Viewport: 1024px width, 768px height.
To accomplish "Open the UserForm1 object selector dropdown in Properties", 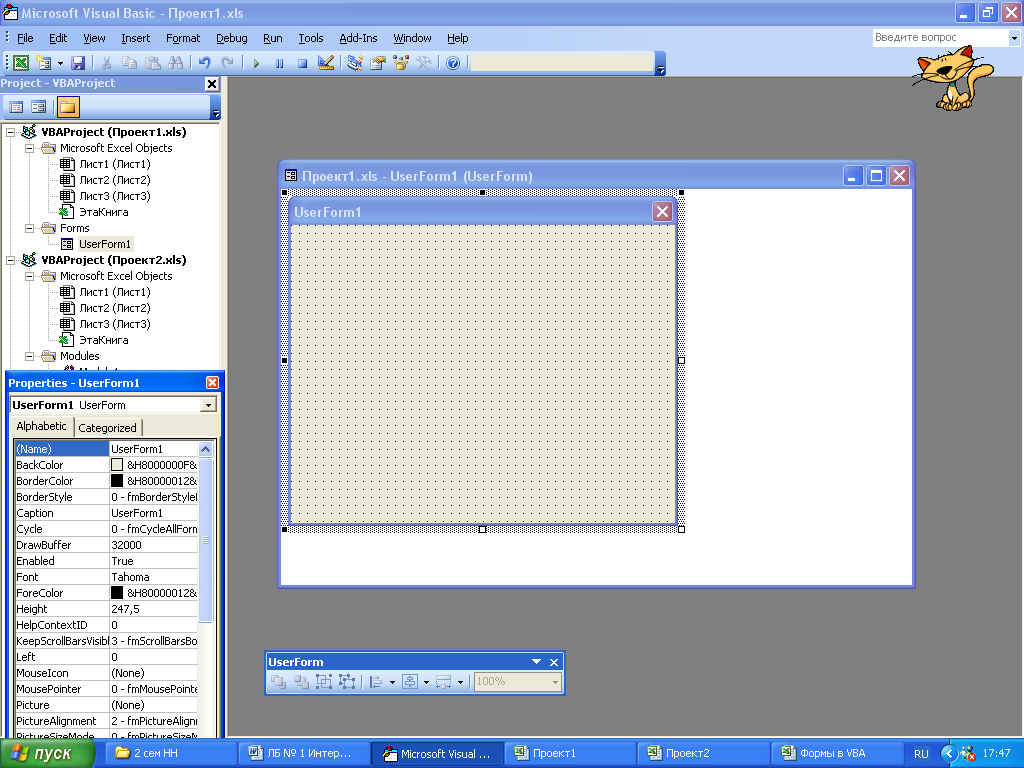I will click(x=208, y=405).
